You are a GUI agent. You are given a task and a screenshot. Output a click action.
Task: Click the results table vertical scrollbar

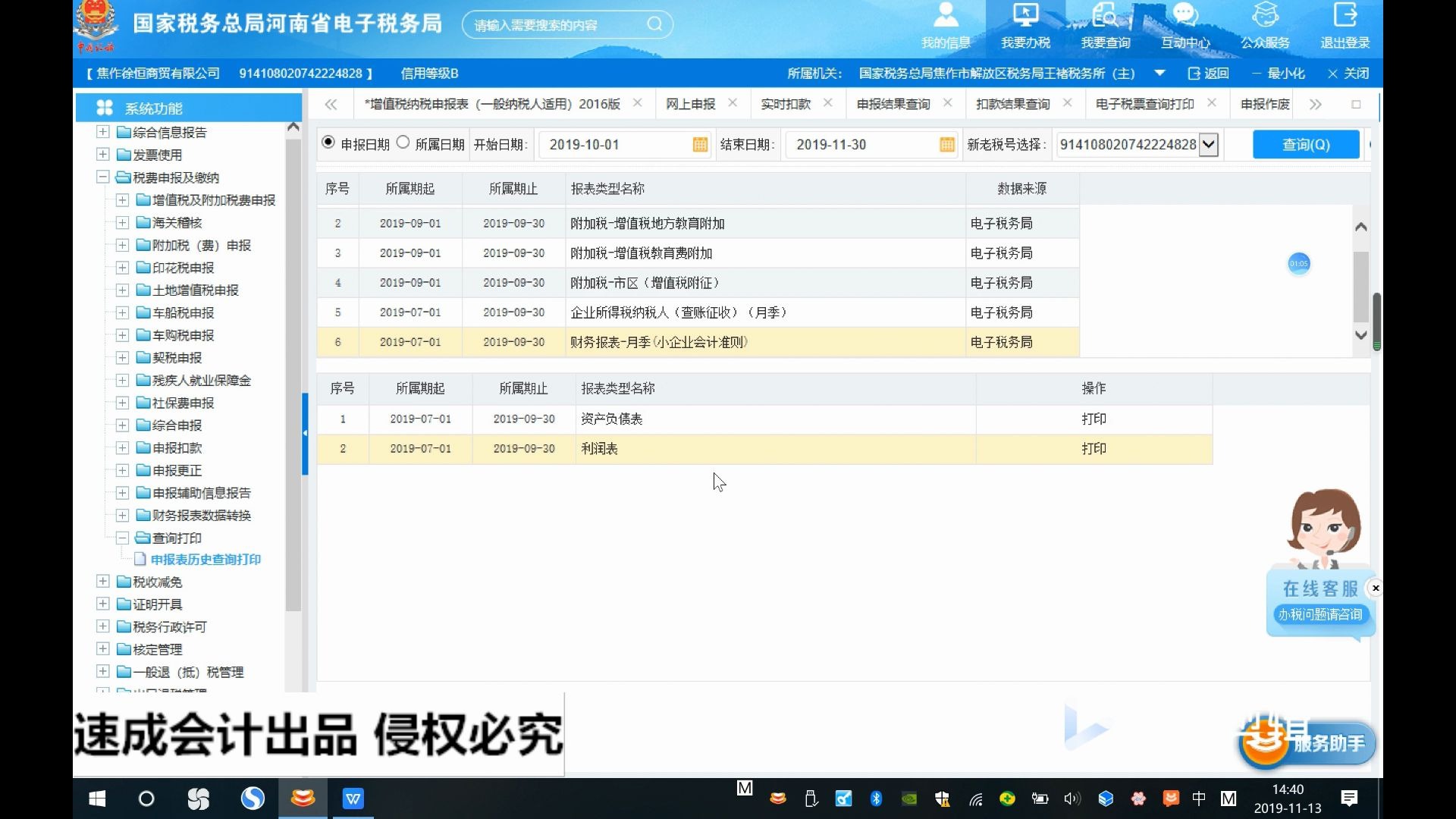coord(1360,288)
